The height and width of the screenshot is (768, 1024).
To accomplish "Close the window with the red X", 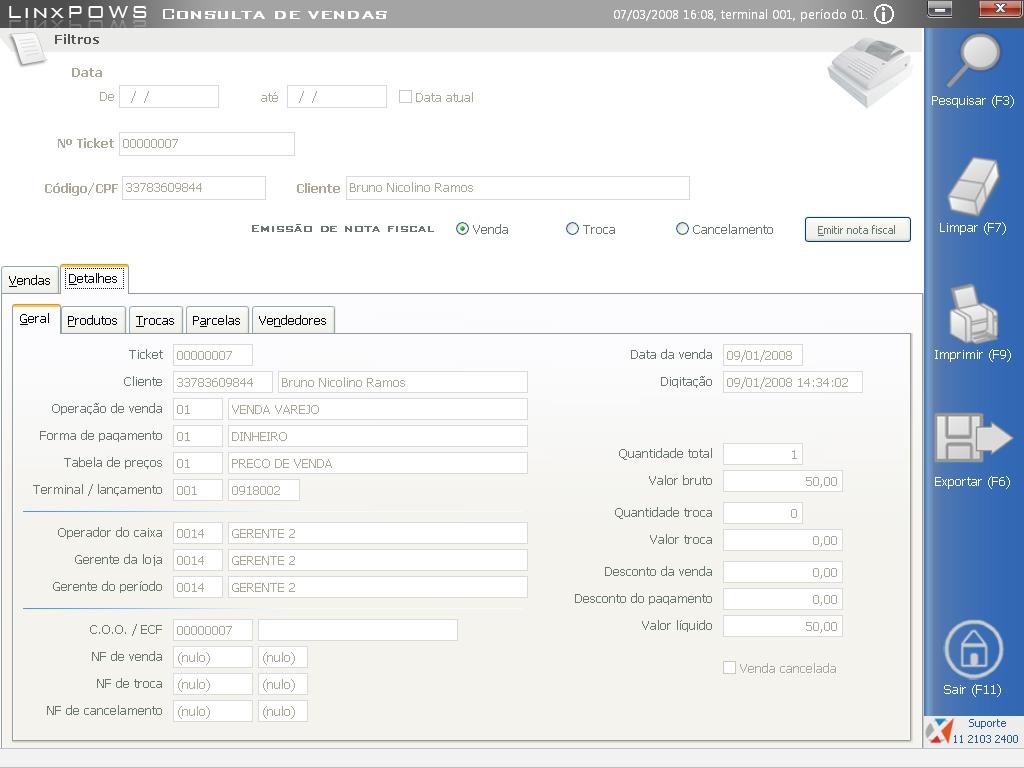I will pyautogui.click(x=1000, y=8).
